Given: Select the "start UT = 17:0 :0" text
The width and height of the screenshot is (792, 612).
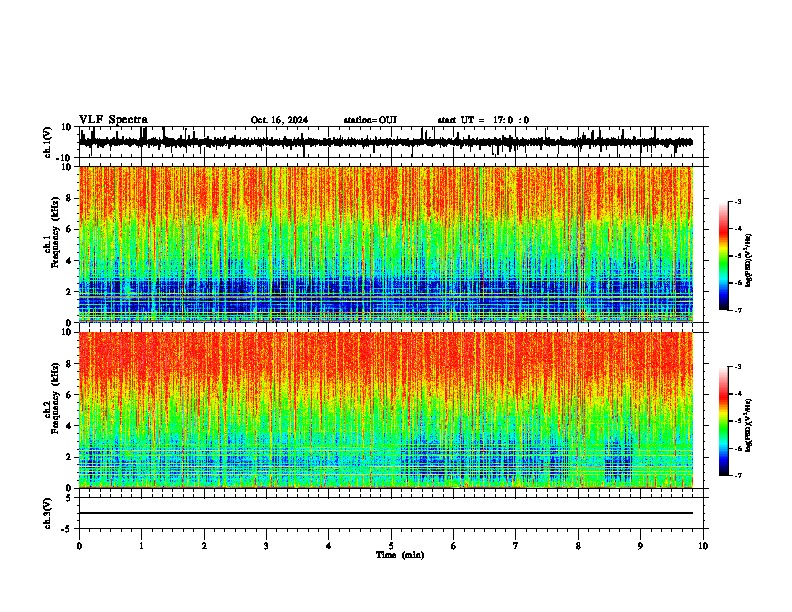Looking at the screenshot, I should 483,120.
